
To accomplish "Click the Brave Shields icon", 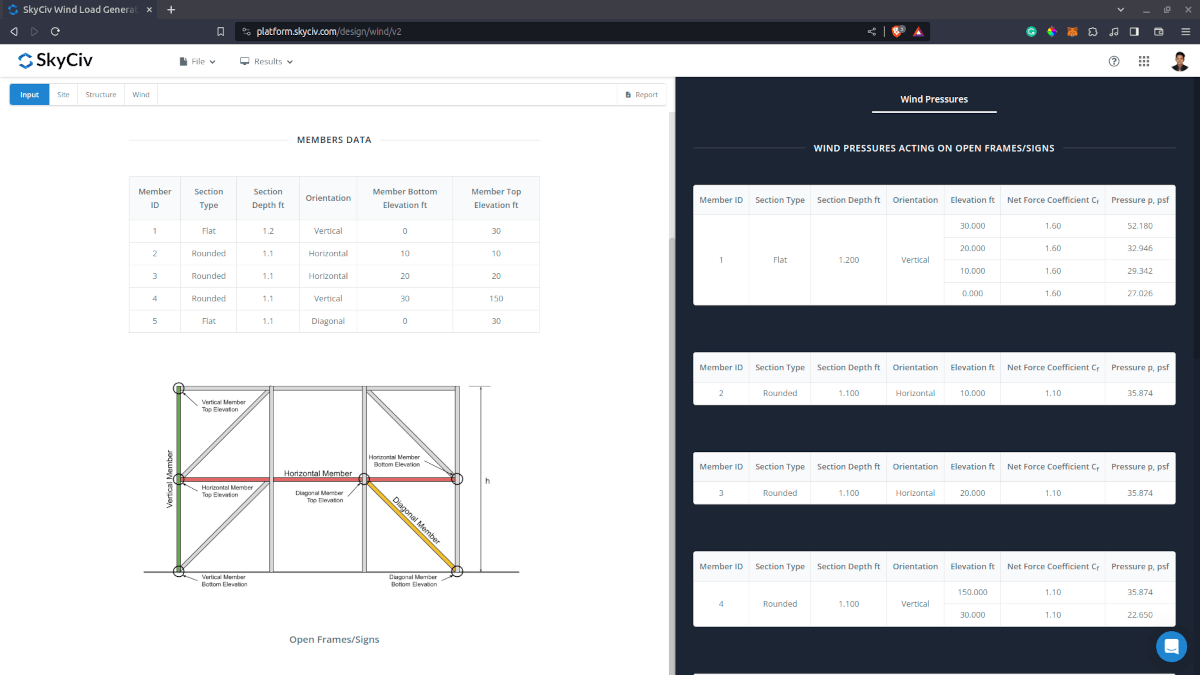I will coord(898,31).
